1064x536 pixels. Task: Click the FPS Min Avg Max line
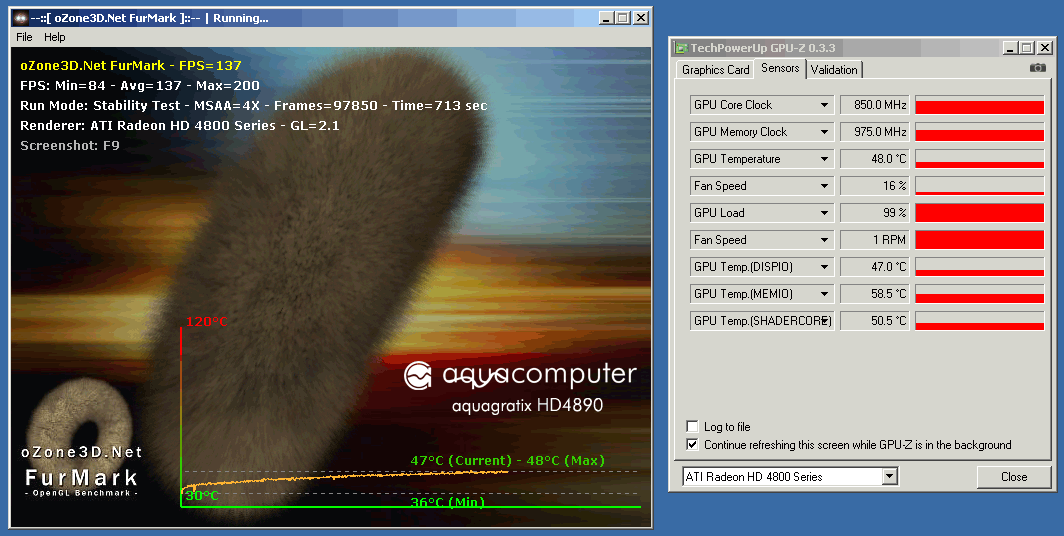click(x=140, y=85)
